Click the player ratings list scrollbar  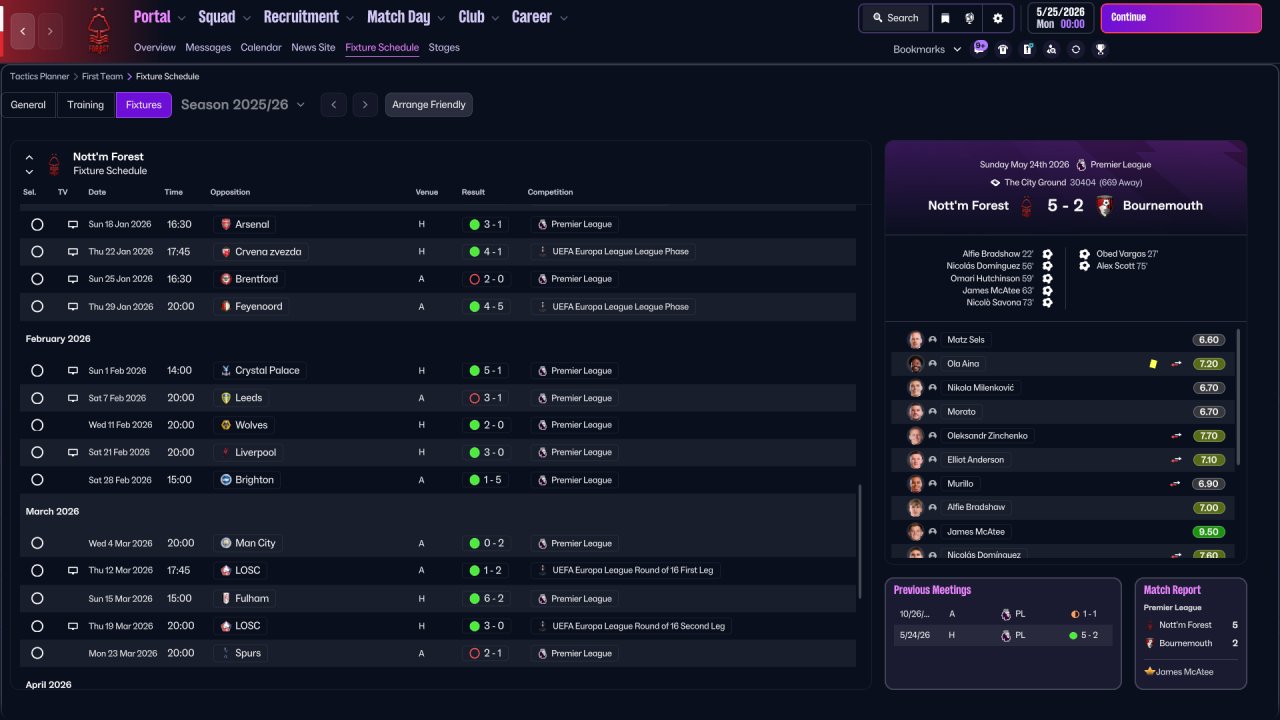[1239, 397]
